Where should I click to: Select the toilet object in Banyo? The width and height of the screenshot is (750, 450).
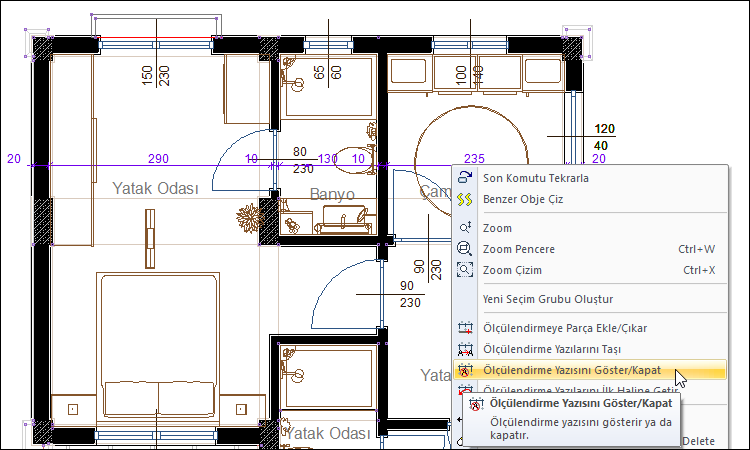(x=355, y=159)
